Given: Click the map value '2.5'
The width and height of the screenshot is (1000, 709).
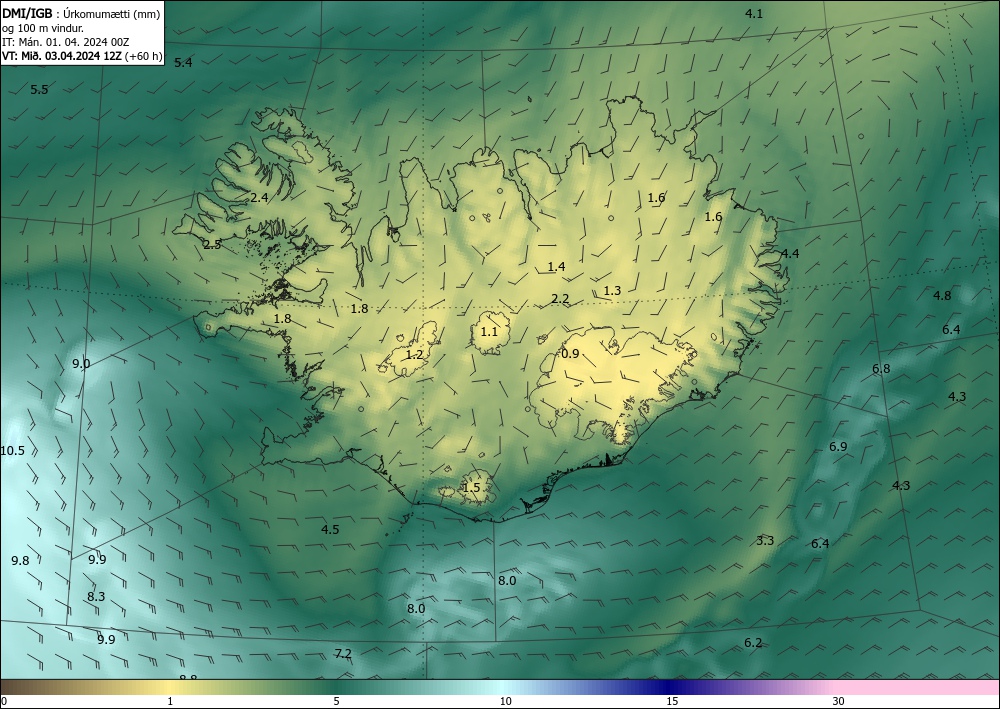Looking at the screenshot, I should [x=212, y=245].
